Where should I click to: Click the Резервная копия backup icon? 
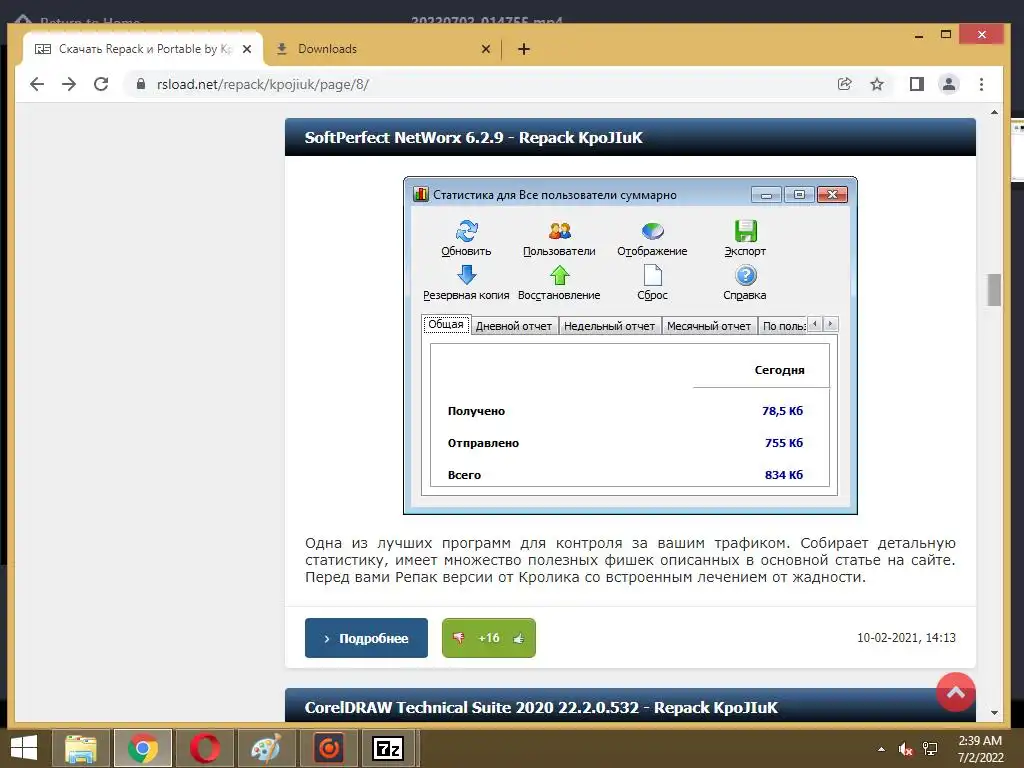coord(466,275)
